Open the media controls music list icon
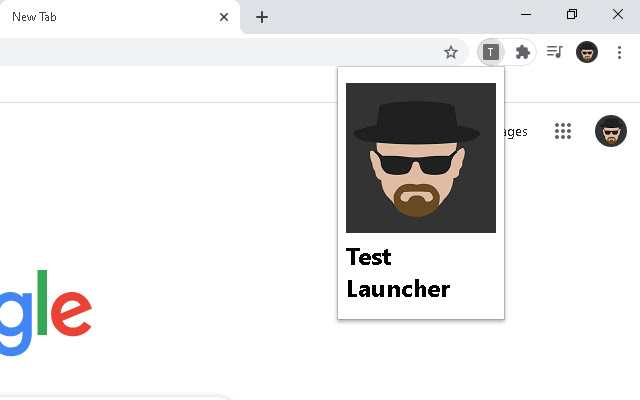 pos(554,52)
